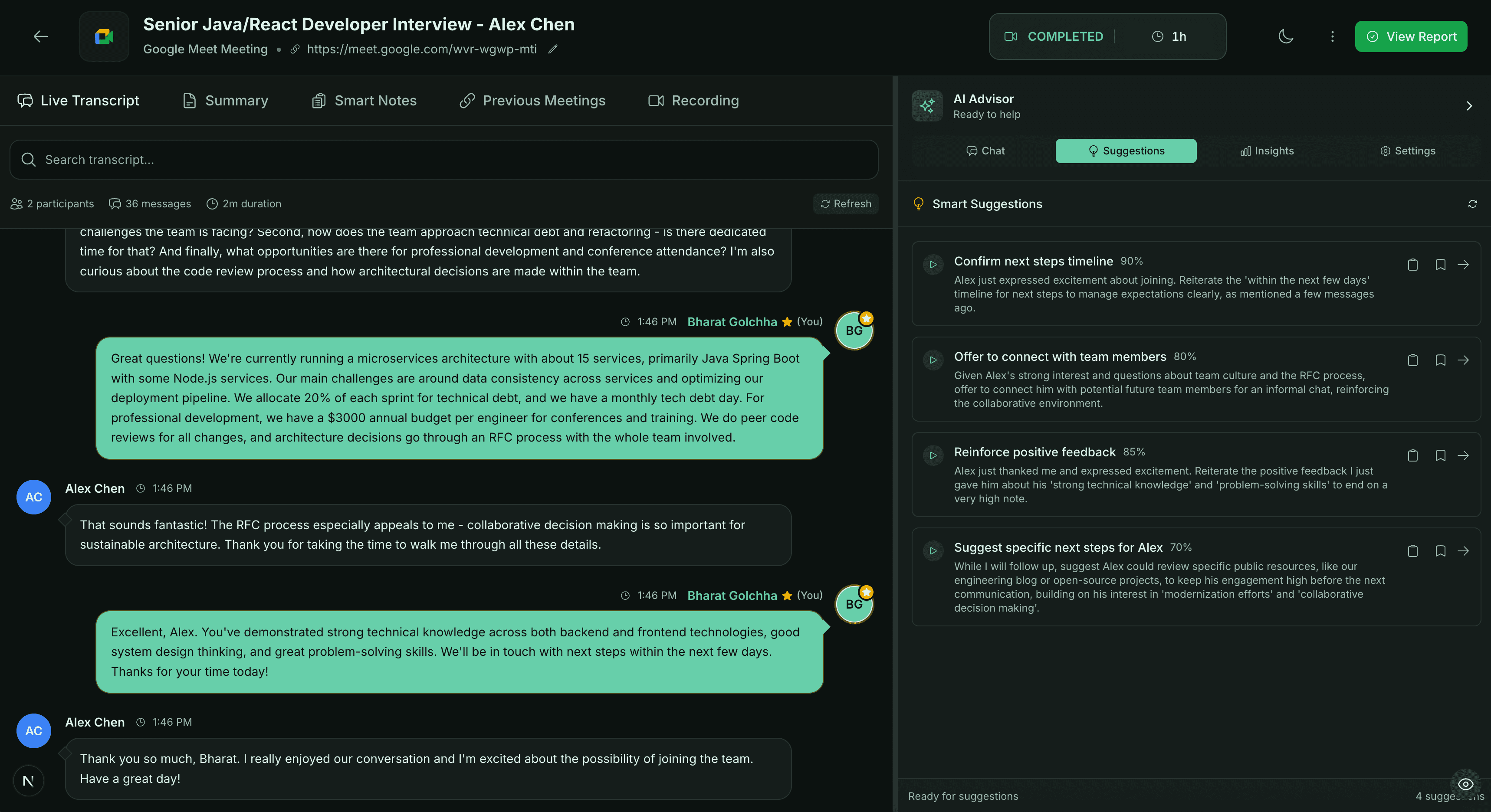Viewport: 1491px width, 812px height.
Task: Copy the Suggest specific next steps suggestion
Action: (x=1412, y=551)
